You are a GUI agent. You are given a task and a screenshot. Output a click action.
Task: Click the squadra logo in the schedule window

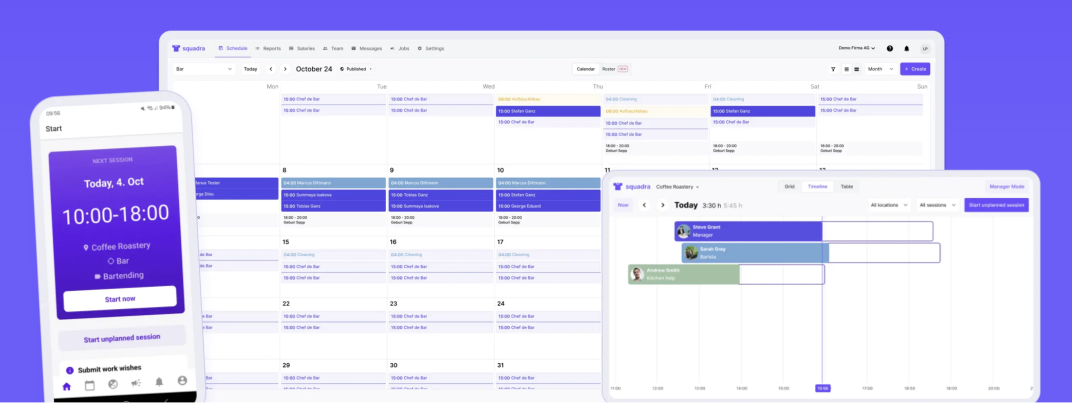coord(188,49)
